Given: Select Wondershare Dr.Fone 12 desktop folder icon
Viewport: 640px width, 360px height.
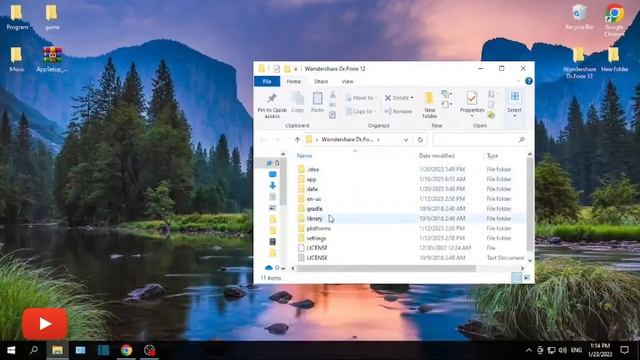Looking at the screenshot, I should (x=579, y=63).
